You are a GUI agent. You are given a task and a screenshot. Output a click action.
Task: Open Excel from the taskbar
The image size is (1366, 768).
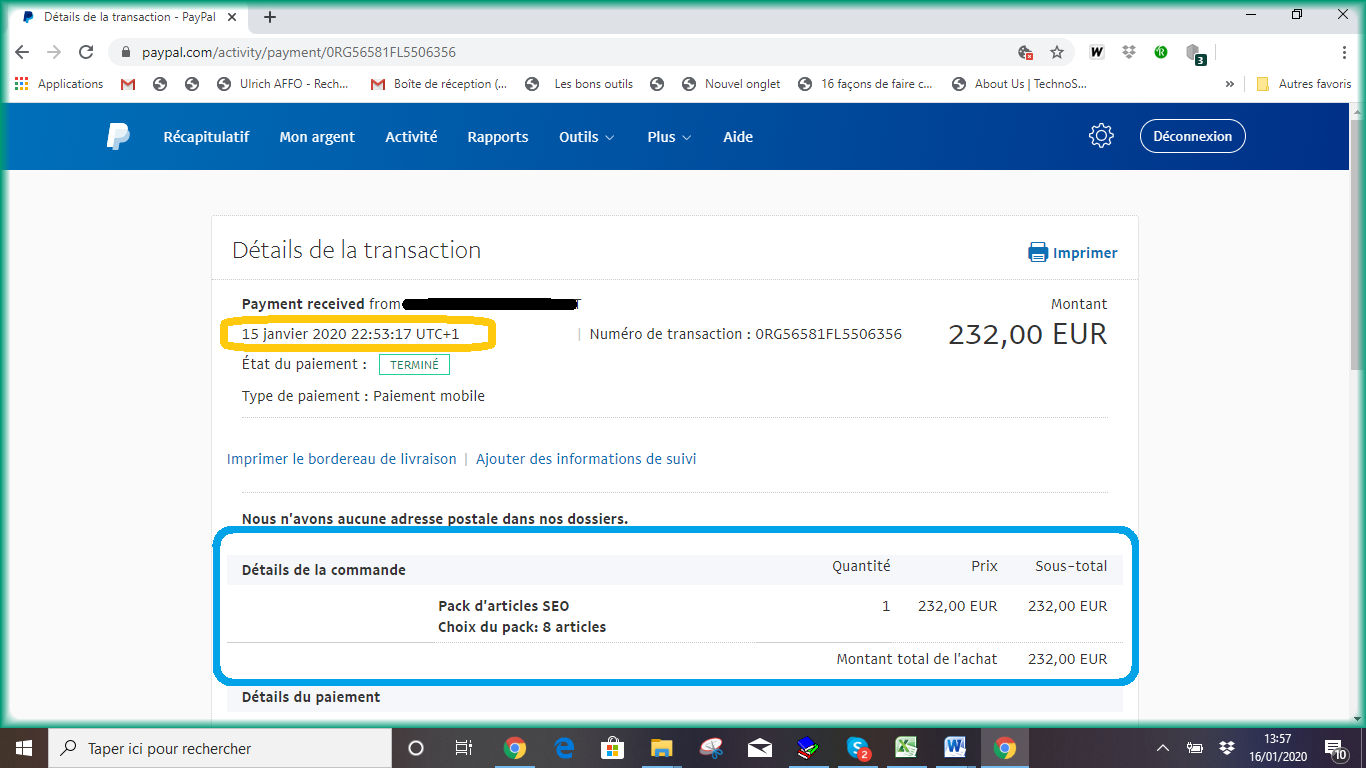click(x=906, y=748)
